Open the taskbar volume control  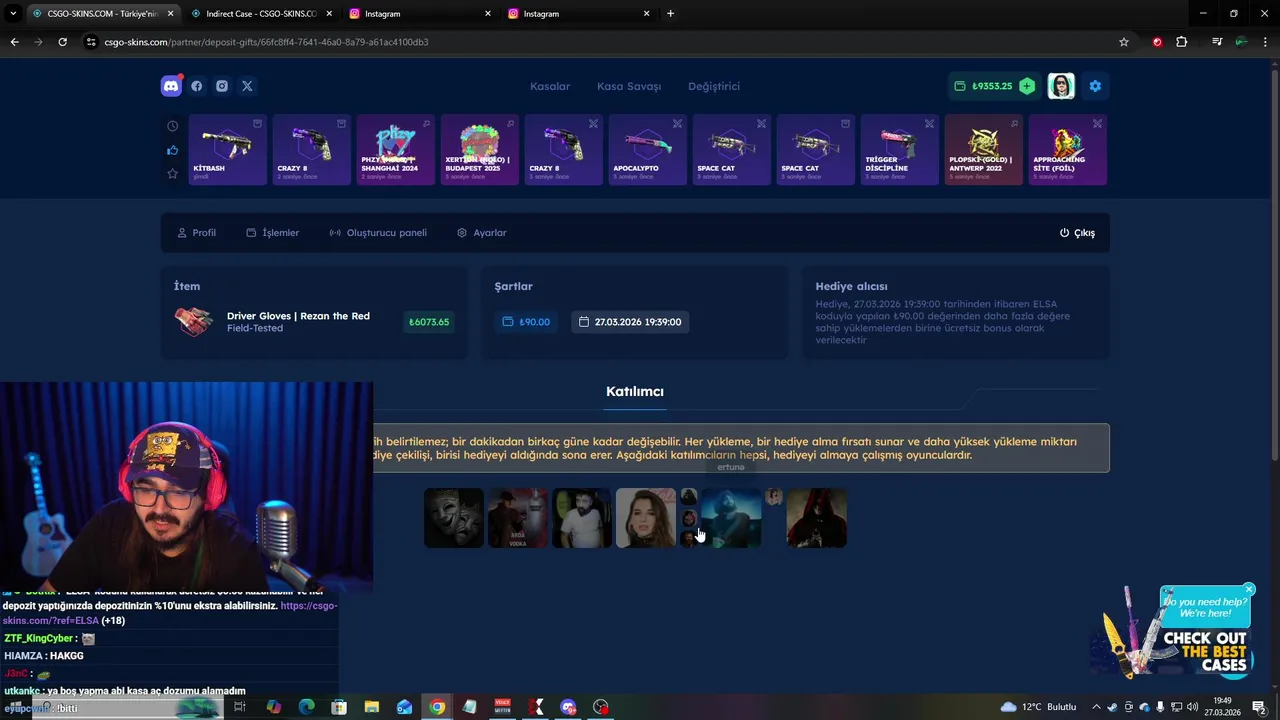click(x=1192, y=707)
